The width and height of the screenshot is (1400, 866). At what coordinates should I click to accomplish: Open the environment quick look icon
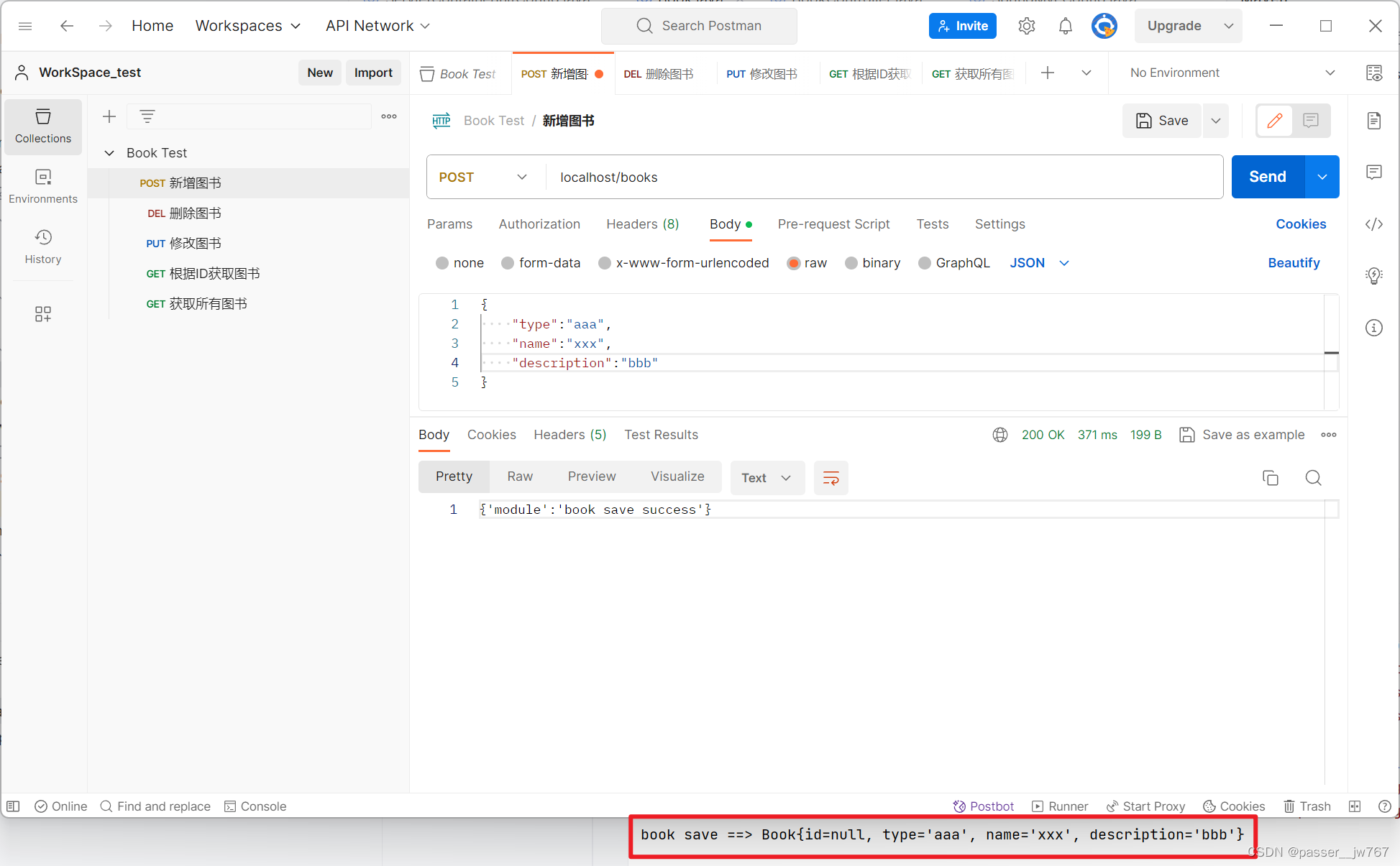pos(1374,73)
